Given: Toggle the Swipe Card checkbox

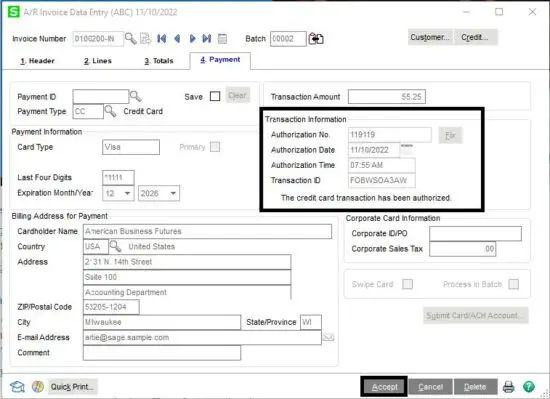Looking at the screenshot, I should 407,284.
